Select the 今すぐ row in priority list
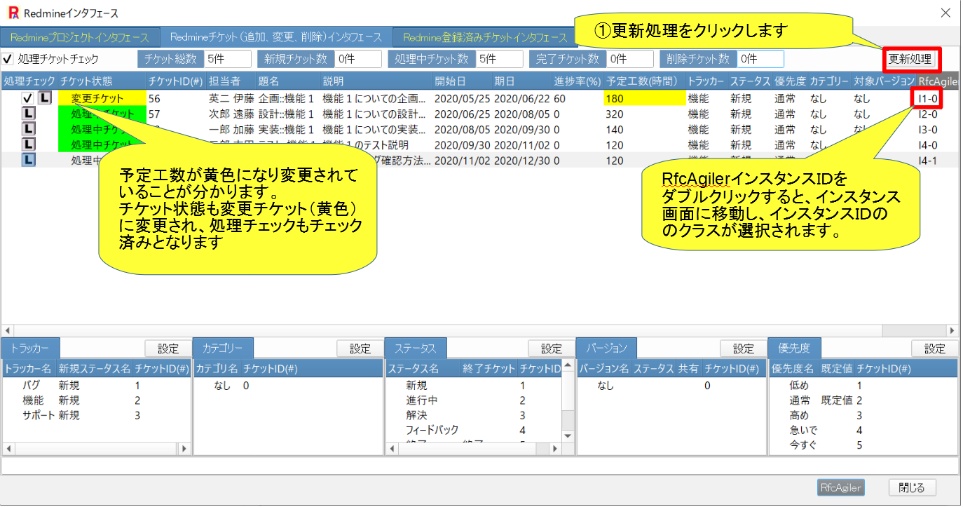The width and height of the screenshot is (963, 507). (864, 444)
